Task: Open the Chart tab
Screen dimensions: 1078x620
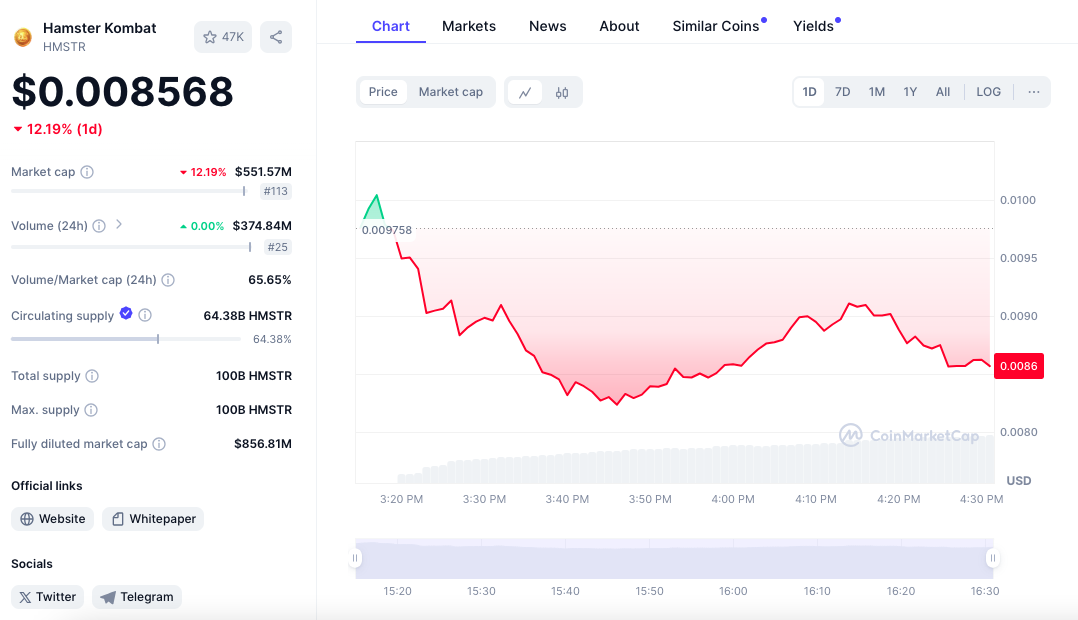Action: 390,26
